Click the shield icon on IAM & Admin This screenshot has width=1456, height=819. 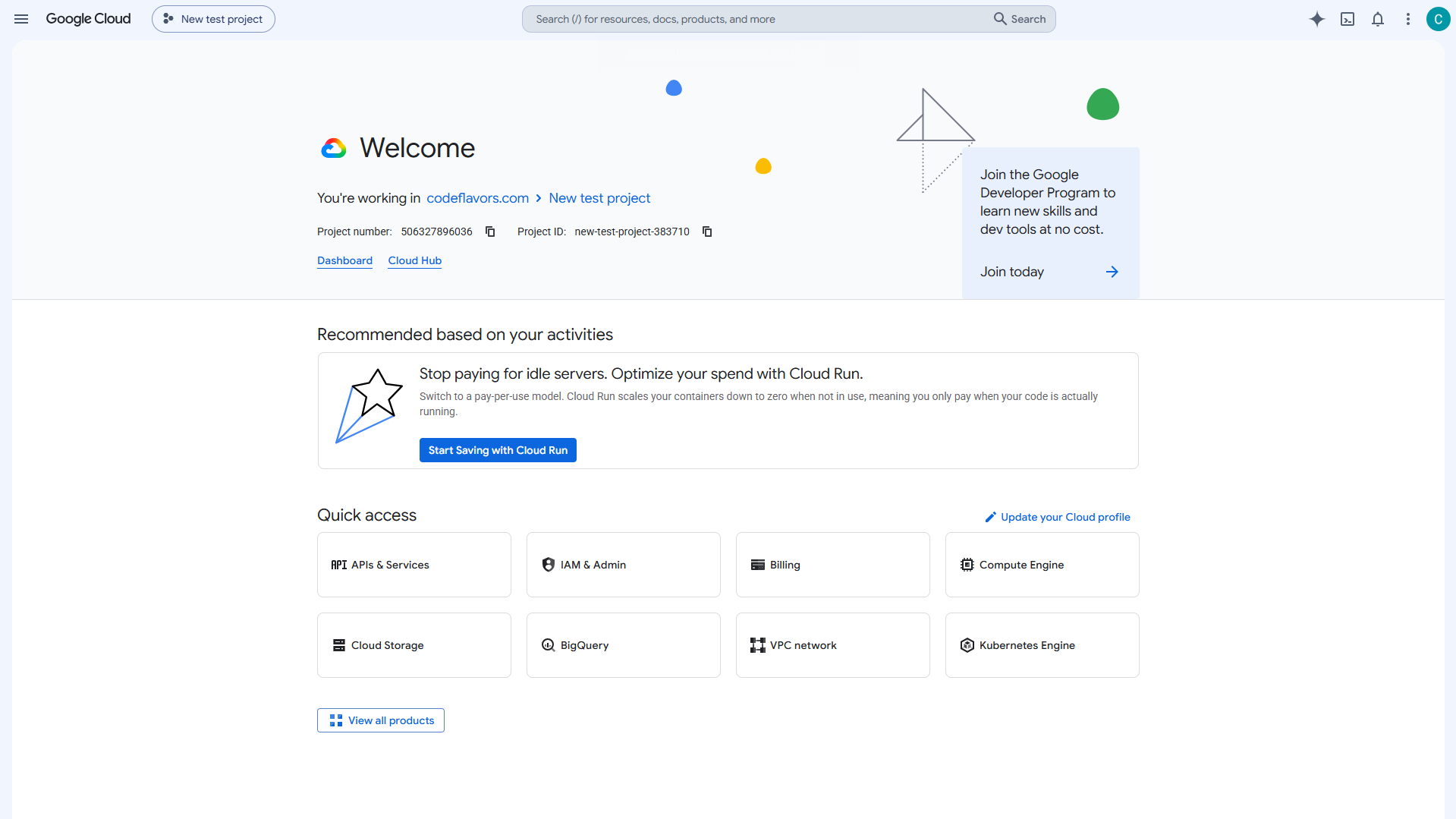click(549, 565)
